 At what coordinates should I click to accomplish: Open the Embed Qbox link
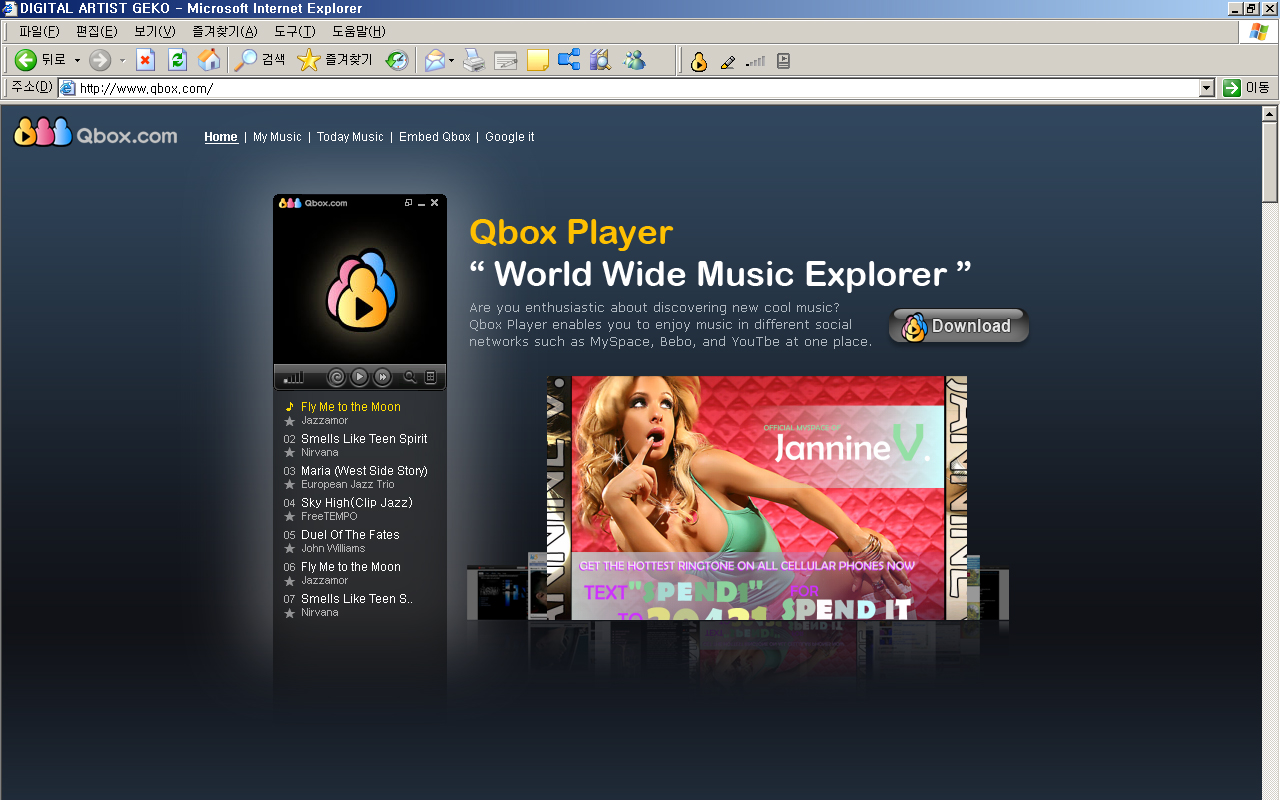tap(434, 137)
